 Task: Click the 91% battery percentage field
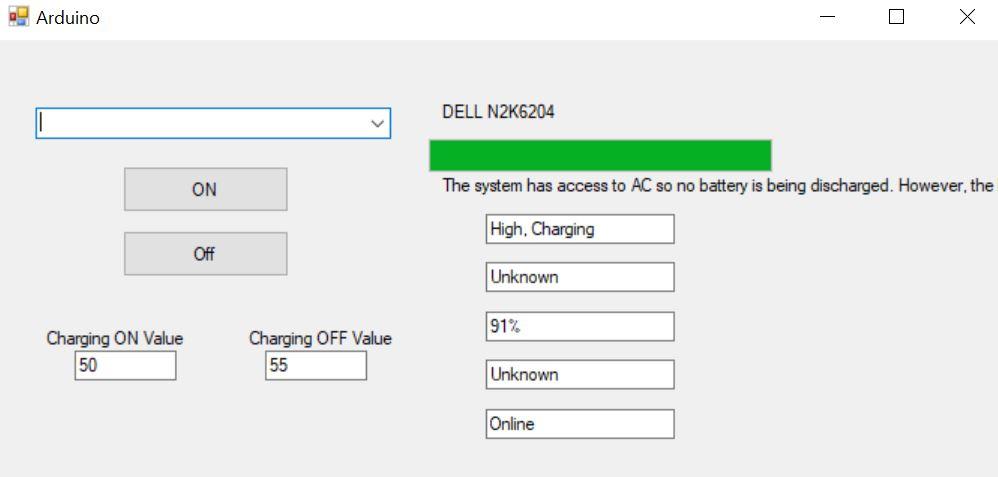pos(580,327)
